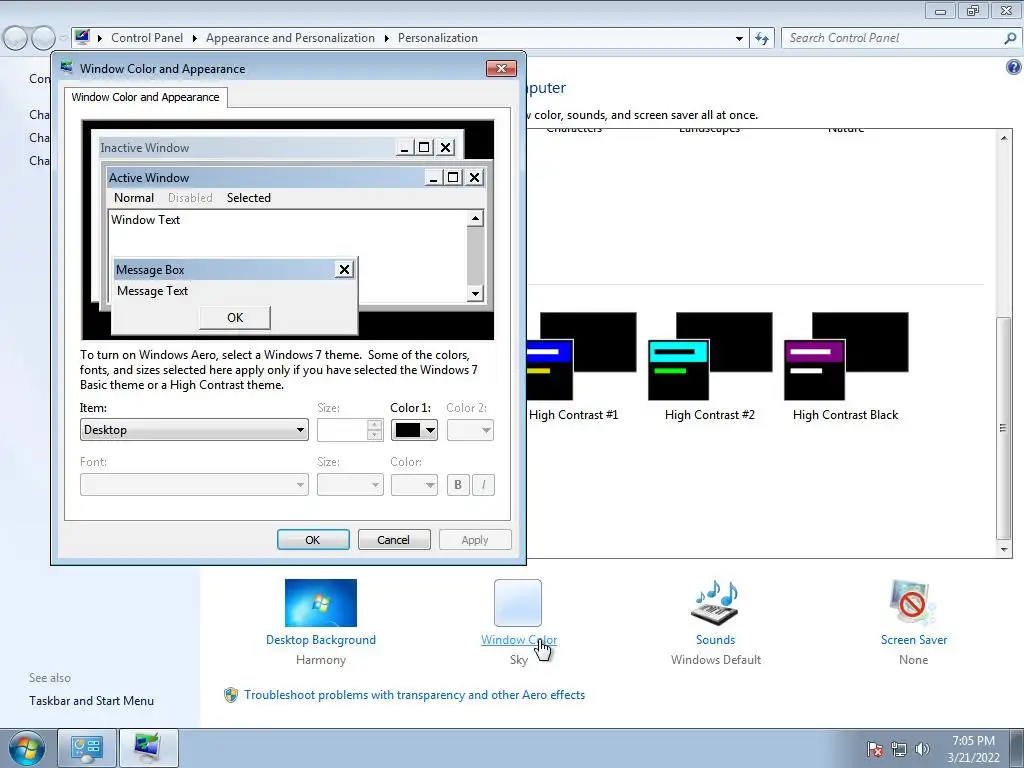The height and width of the screenshot is (768, 1024).
Task: Click the Screen Saver link text
Action: pos(914,640)
